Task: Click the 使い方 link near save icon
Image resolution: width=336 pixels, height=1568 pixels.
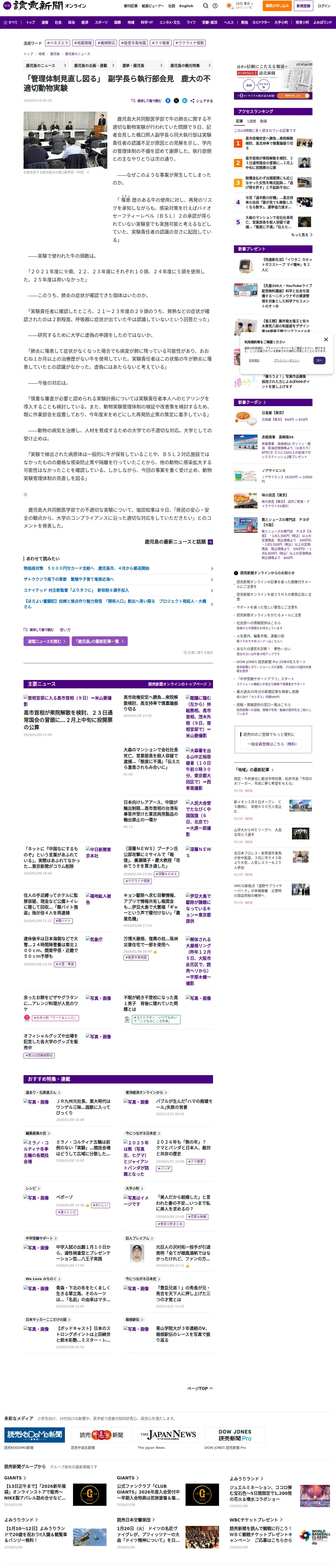Action: pos(65,630)
